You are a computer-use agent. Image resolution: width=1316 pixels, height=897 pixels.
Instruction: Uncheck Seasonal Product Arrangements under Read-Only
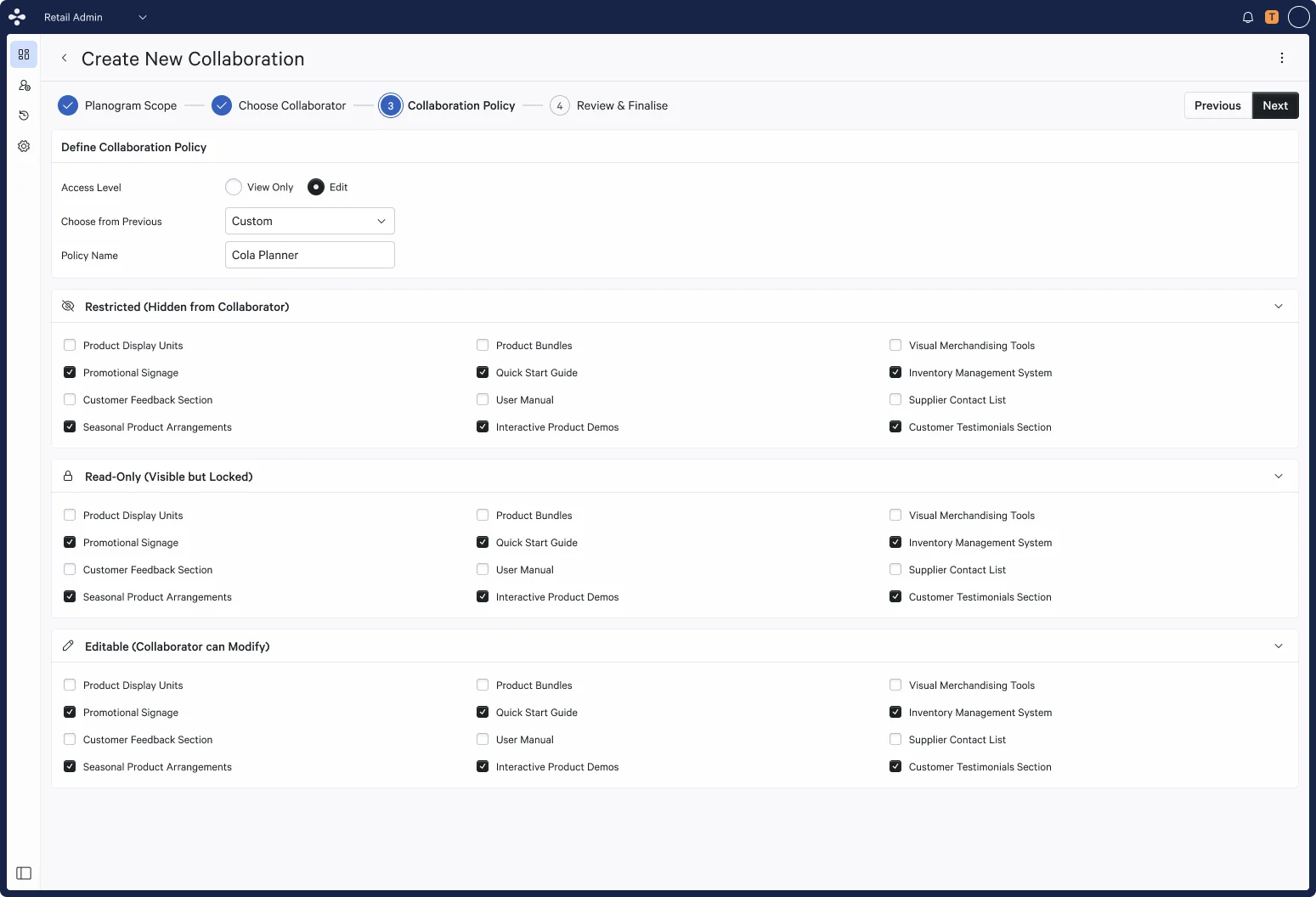coord(70,596)
